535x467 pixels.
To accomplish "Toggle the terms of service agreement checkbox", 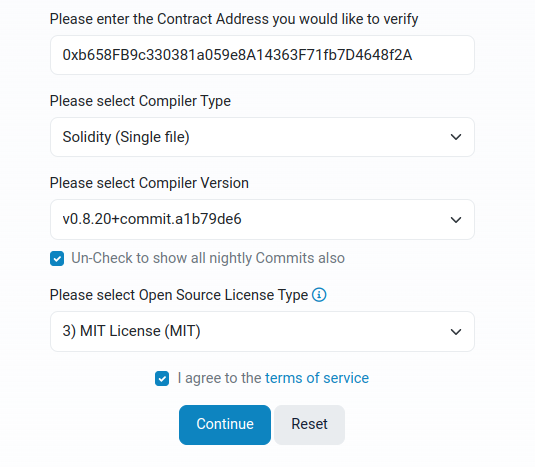I will pos(162,379).
